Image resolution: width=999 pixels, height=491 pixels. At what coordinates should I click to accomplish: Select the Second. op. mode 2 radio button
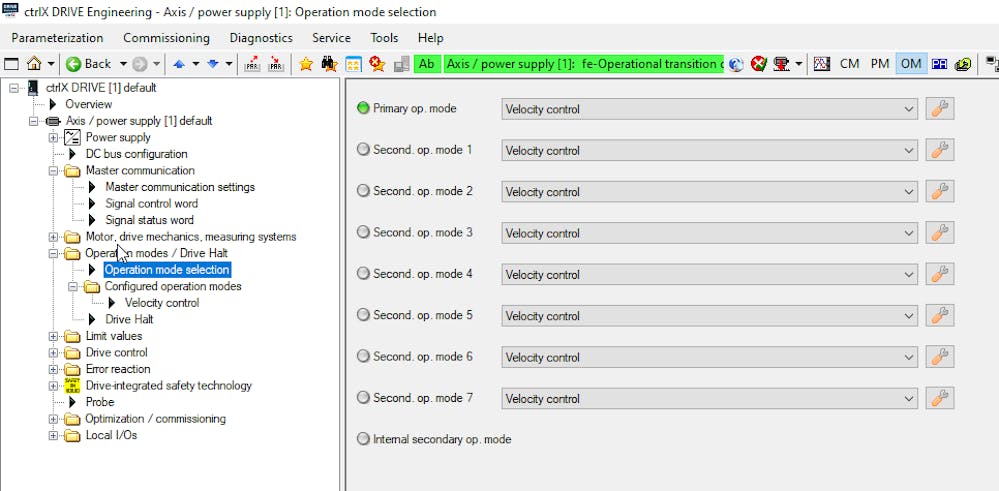363,191
